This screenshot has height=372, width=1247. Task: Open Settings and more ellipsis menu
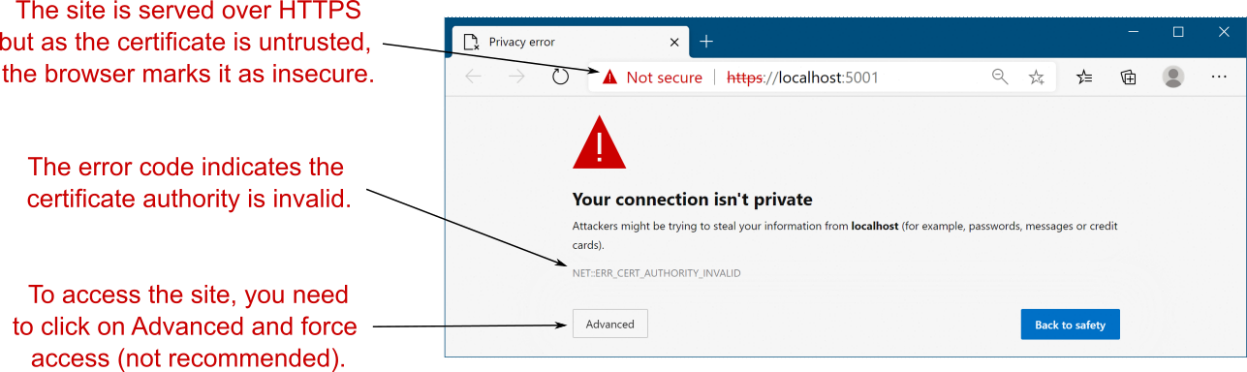coord(1219,77)
